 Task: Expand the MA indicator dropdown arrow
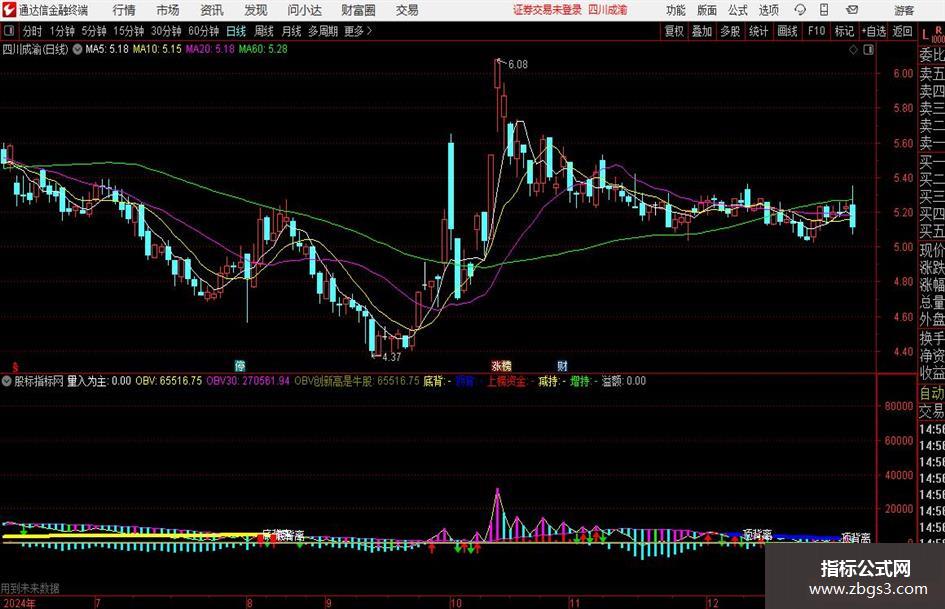pos(77,49)
